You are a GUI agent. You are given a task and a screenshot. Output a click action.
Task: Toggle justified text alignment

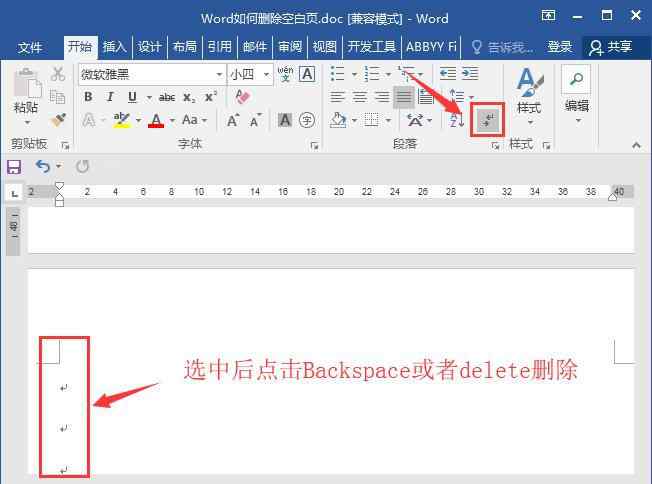[x=403, y=97]
